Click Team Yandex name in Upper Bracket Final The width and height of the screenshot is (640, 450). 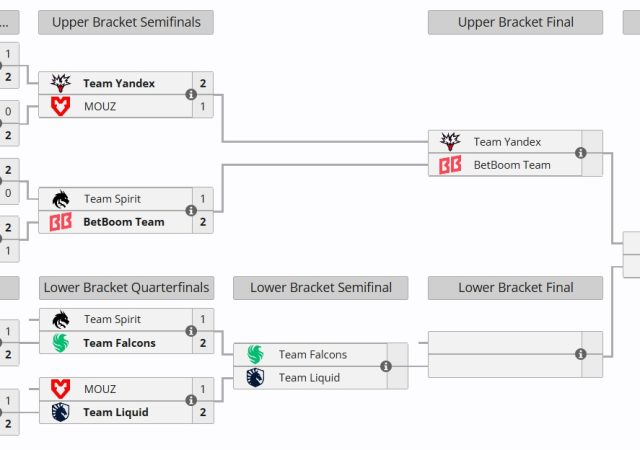(507, 142)
